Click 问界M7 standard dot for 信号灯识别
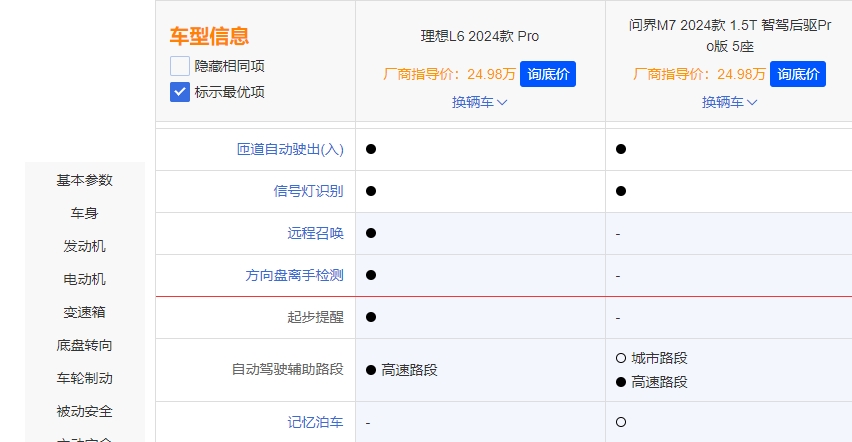The width and height of the screenshot is (852, 442). 621,191
